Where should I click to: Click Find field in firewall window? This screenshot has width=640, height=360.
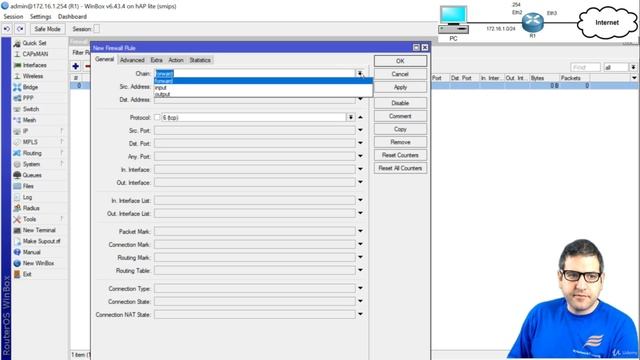(x=585, y=67)
